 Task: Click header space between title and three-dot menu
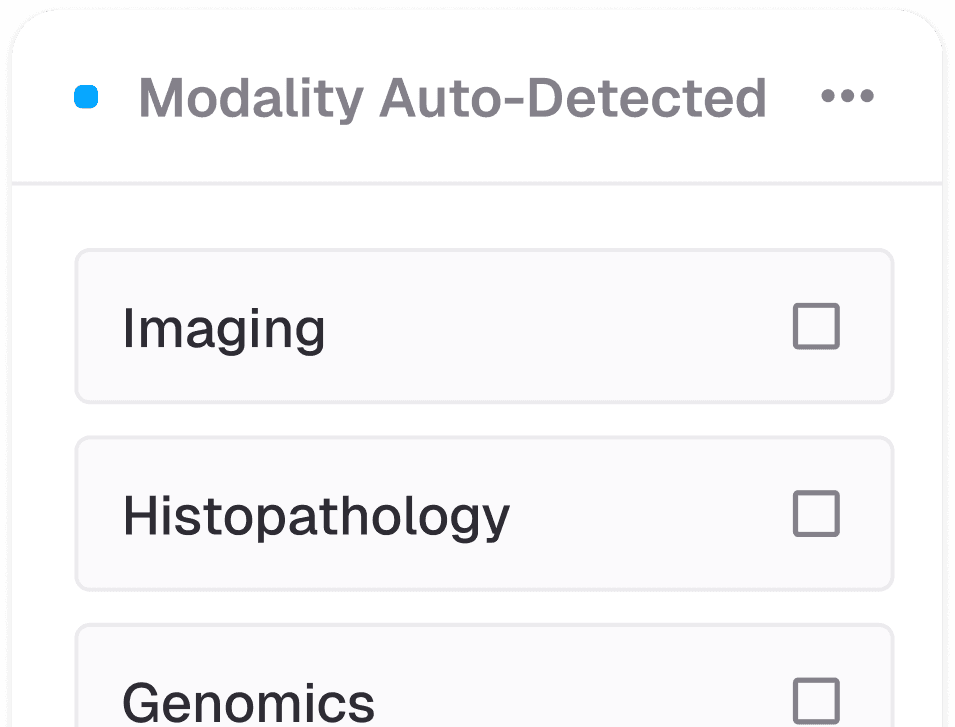click(x=793, y=98)
